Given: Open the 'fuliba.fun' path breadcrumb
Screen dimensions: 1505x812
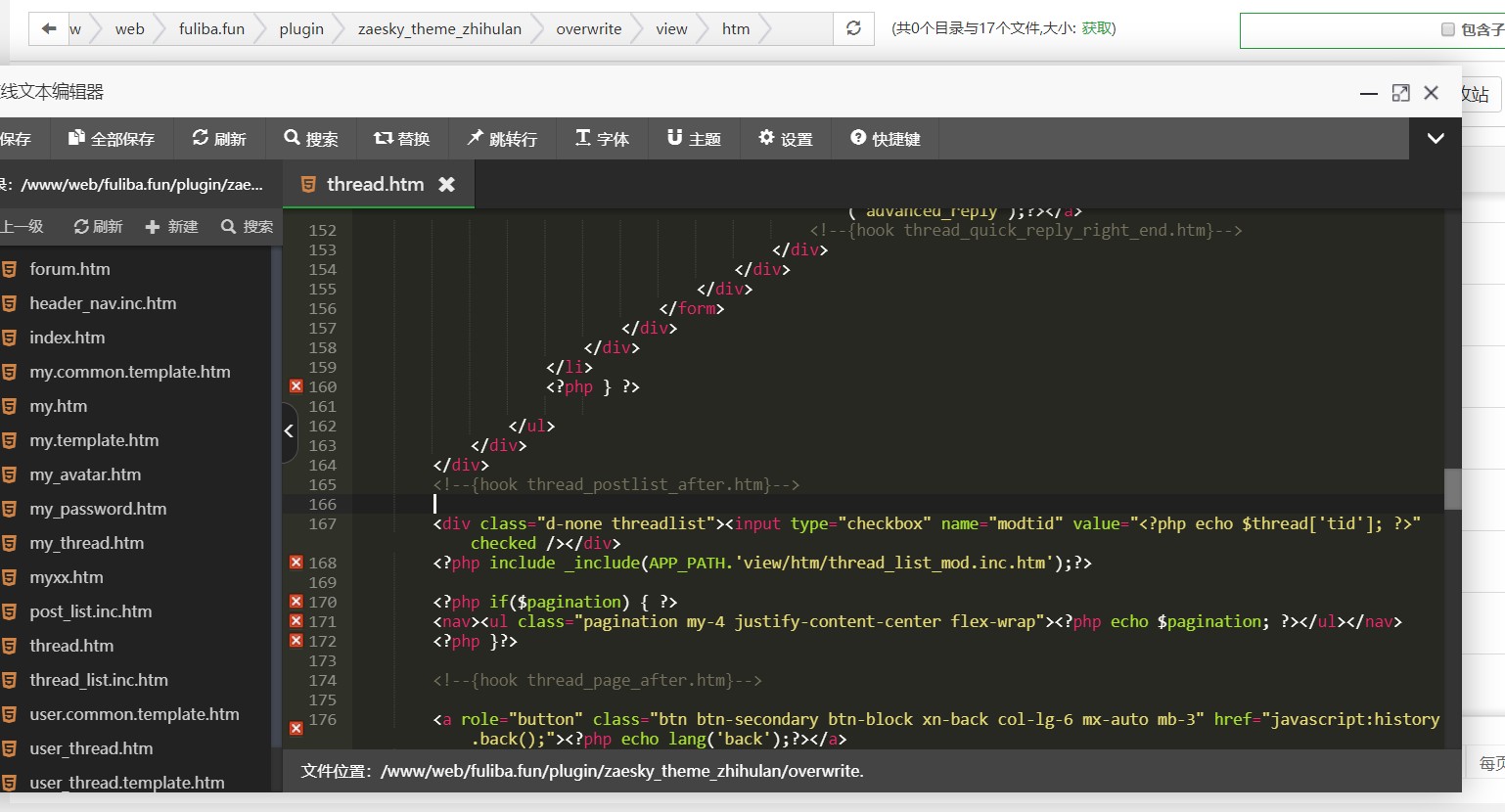Looking at the screenshot, I should (211, 28).
